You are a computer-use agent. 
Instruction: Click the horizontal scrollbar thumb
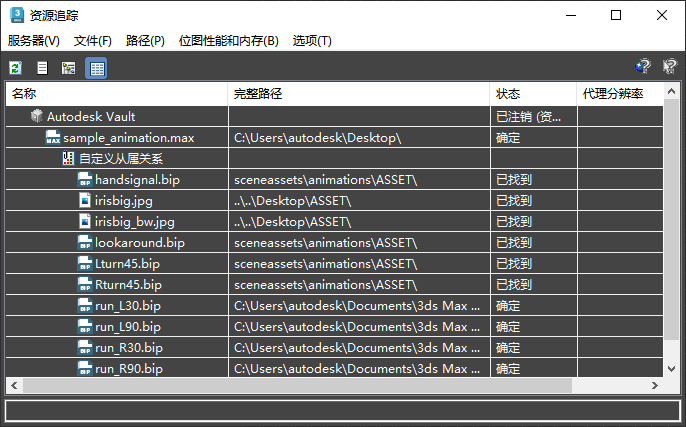[297, 385]
